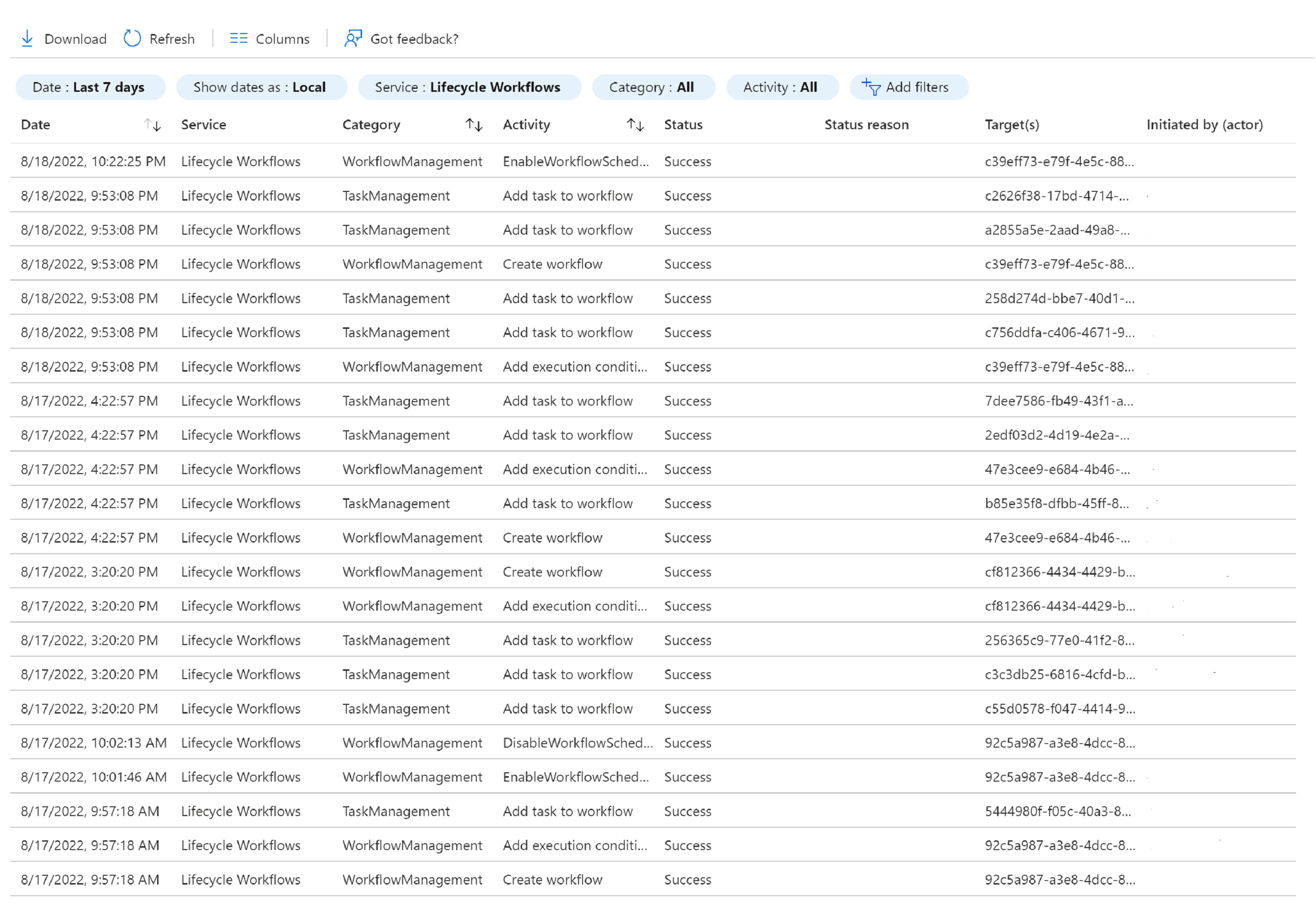
Task: Open the Category filter dropdown
Action: click(x=651, y=87)
